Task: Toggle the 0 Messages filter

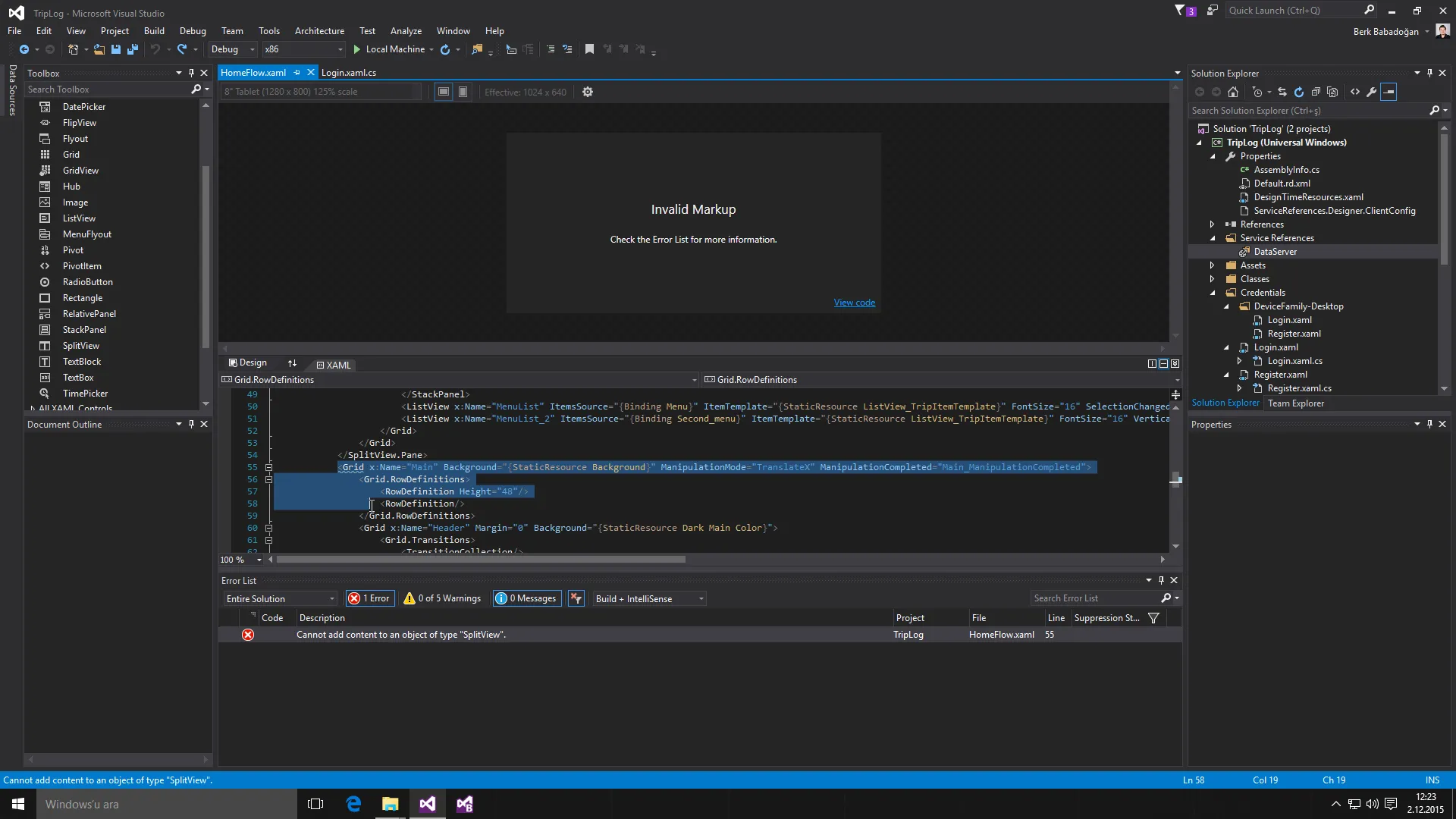Action: click(527, 598)
